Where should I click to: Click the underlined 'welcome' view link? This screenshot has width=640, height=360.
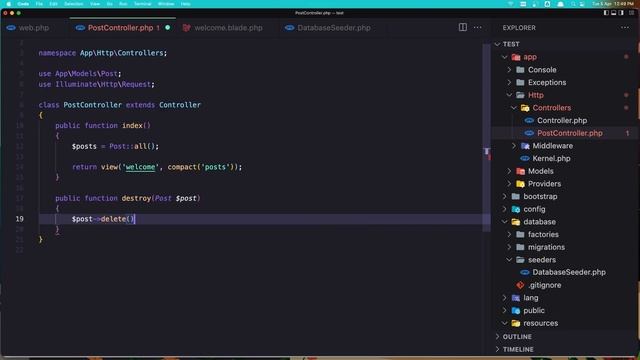(140, 167)
